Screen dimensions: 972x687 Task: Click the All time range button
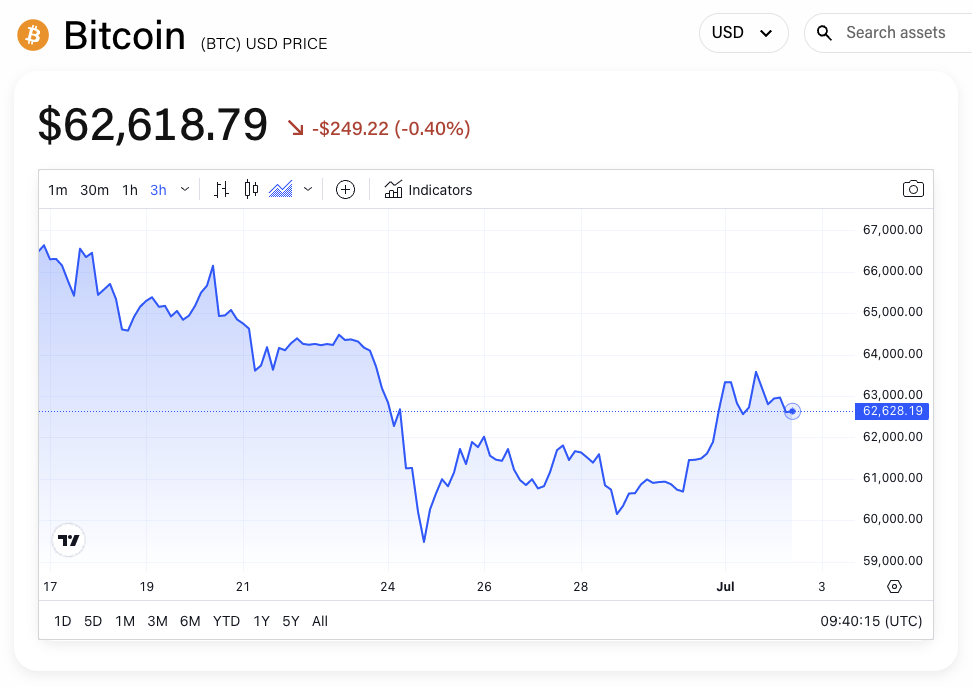[319, 621]
